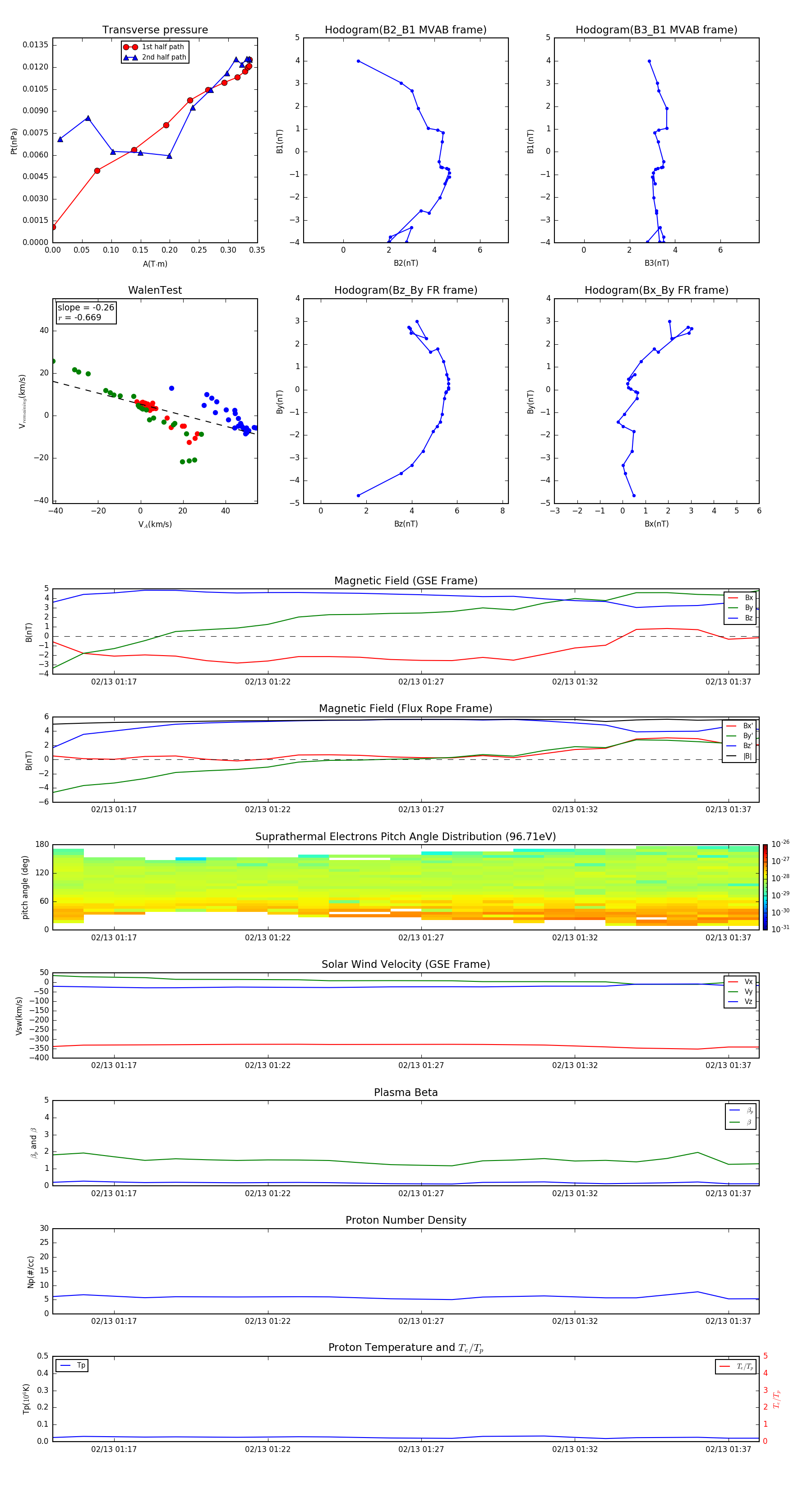Click 'Bz' in the GSE magnetic field legend

coord(741,618)
